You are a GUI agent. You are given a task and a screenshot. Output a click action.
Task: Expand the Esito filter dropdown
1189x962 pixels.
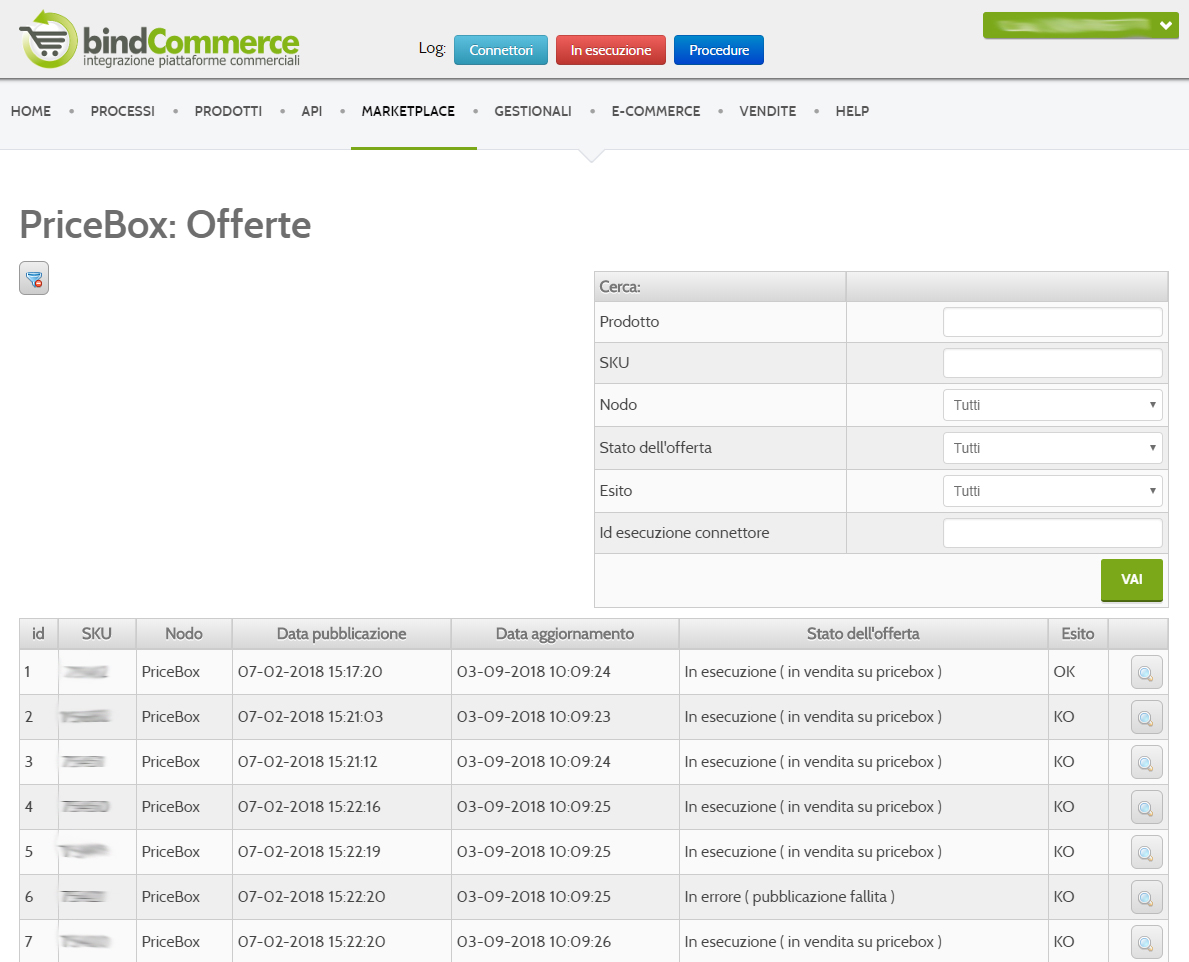(x=1053, y=491)
